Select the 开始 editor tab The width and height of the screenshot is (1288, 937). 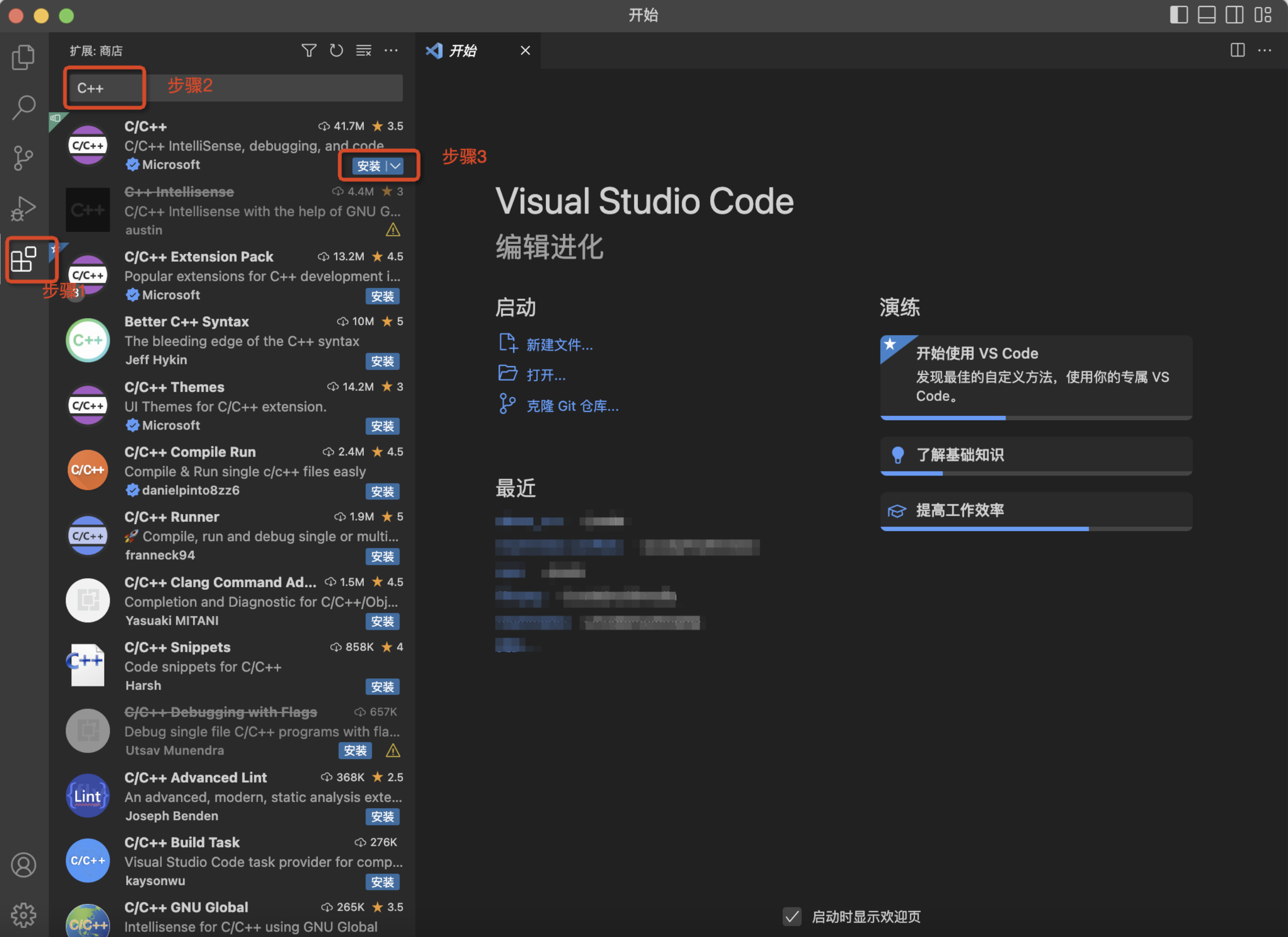[x=478, y=51]
